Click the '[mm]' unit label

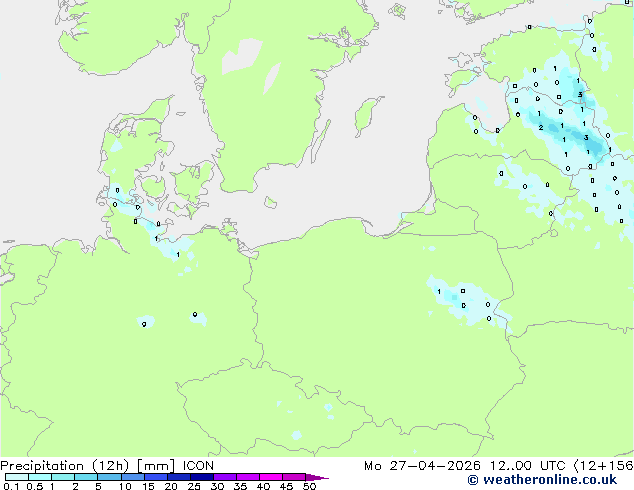156,466
